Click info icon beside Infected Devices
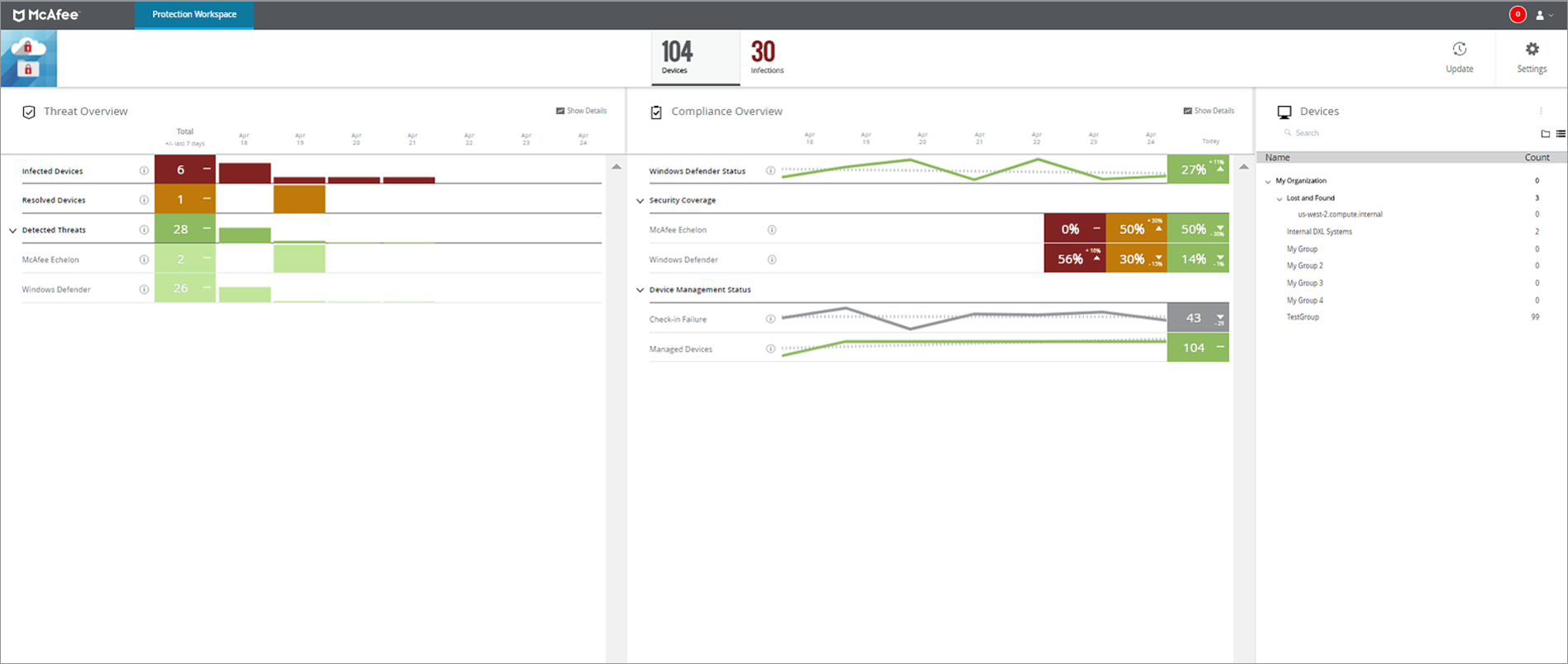This screenshot has height=664, width=1568. (144, 171)
